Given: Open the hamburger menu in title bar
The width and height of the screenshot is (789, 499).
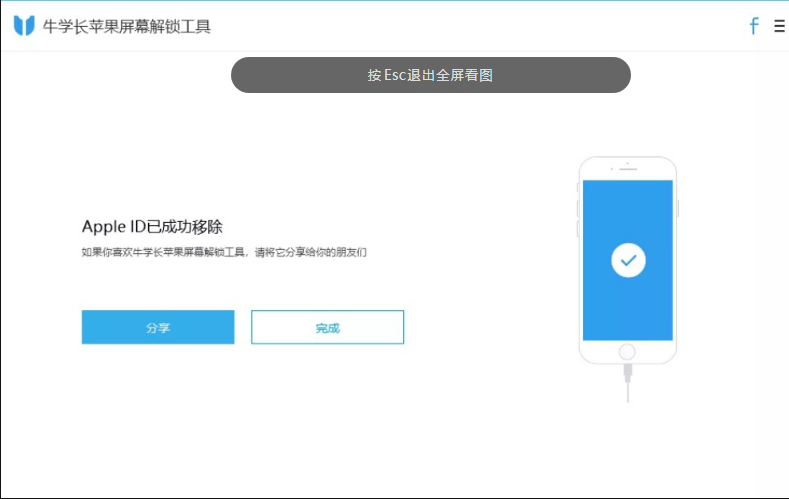Looking at the screenshot, I should pyautogui.click(x=779, y=26).
